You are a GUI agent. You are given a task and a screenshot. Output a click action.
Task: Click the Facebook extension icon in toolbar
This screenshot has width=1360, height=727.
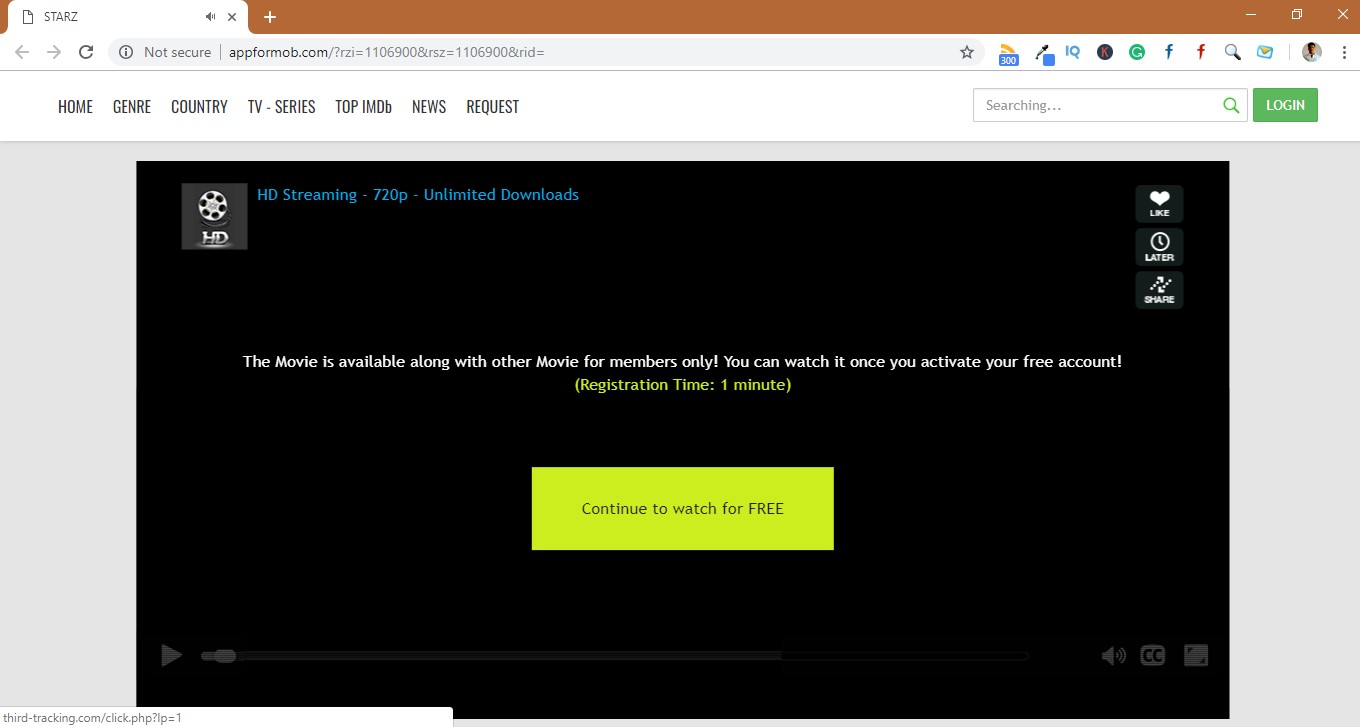click(x=1168, y=51)
